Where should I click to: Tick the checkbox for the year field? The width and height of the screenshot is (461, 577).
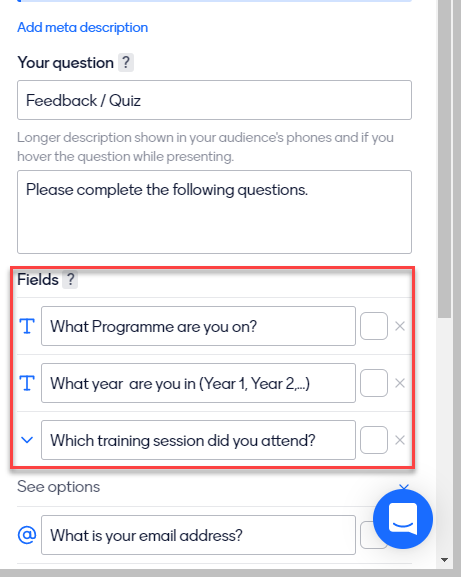coord(374,383)
